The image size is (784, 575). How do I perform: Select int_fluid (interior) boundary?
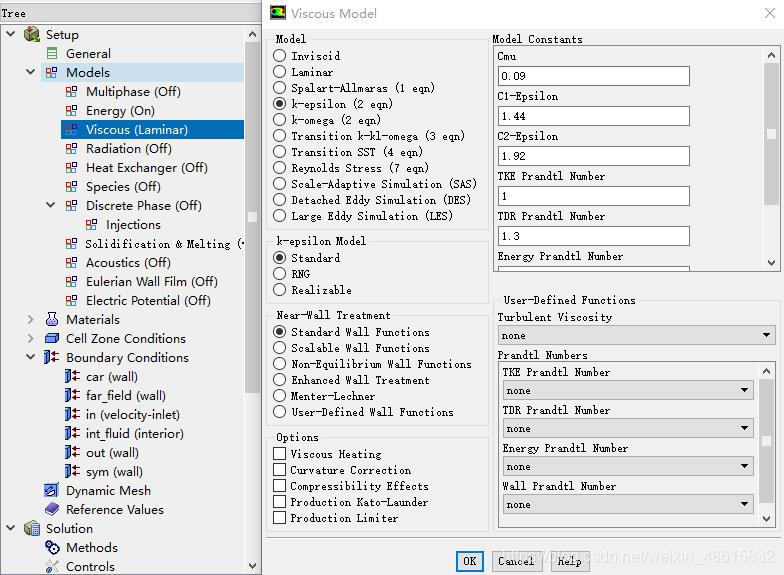point(134,434)
